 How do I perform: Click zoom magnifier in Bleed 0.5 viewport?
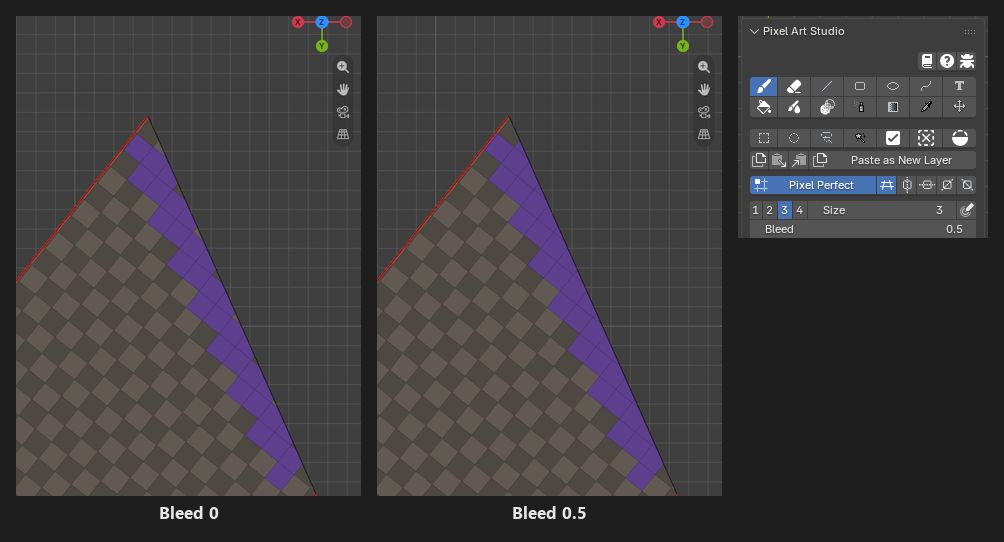tap(704, 67)
